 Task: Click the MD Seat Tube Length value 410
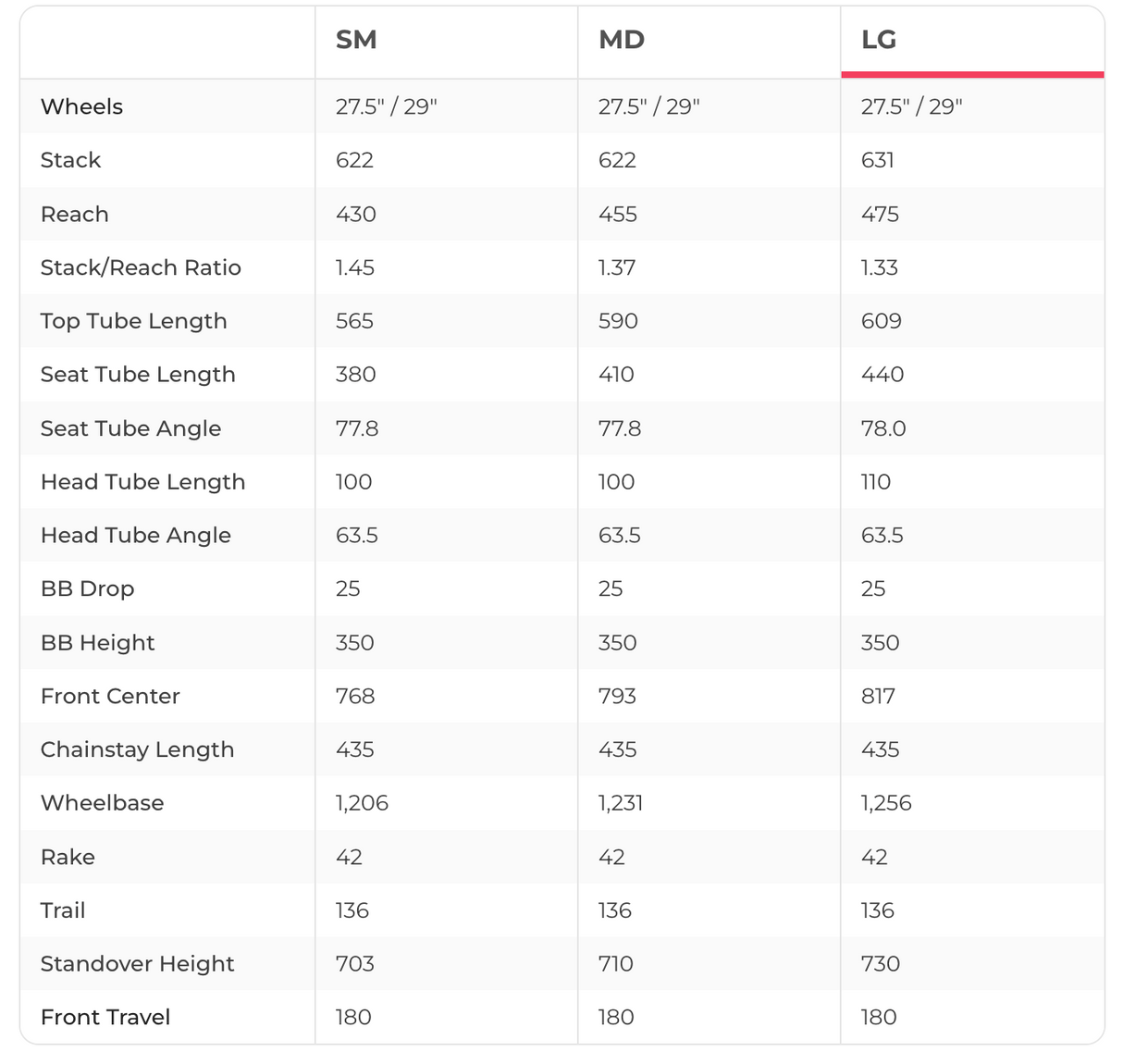[616, 375]
